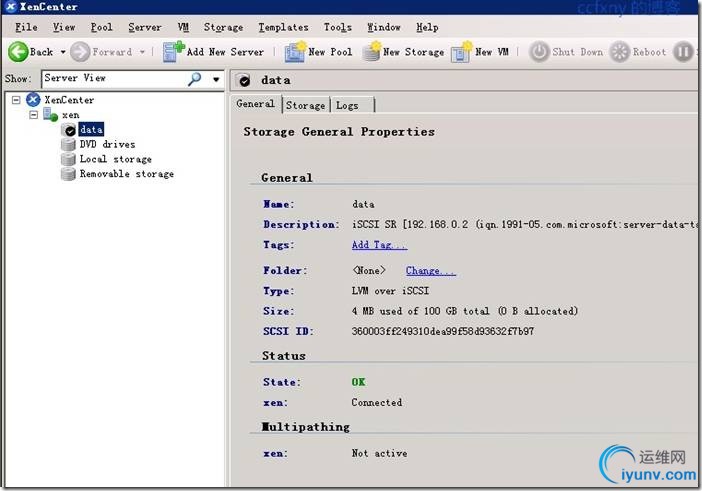Open the File menu
Image resolution: width=702 pixels, height=491 pixels.
26,27
